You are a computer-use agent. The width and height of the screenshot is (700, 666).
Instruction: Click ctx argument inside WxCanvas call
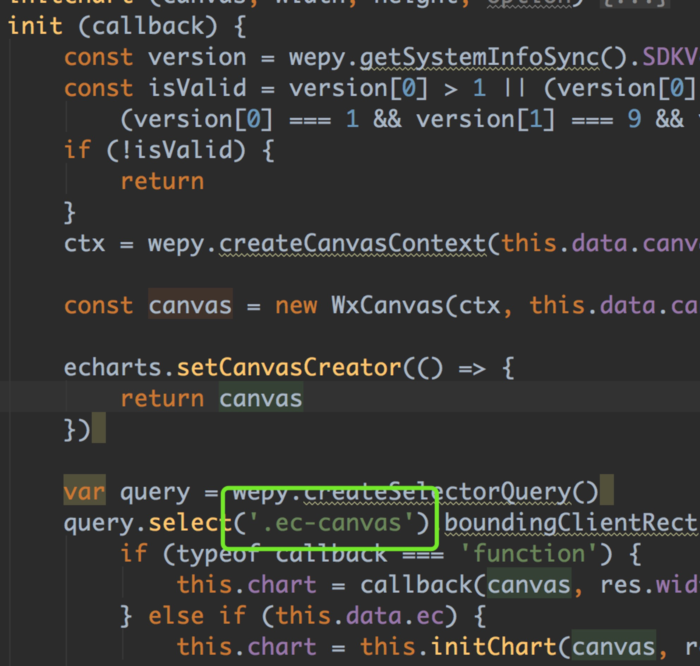coord(479,306)
